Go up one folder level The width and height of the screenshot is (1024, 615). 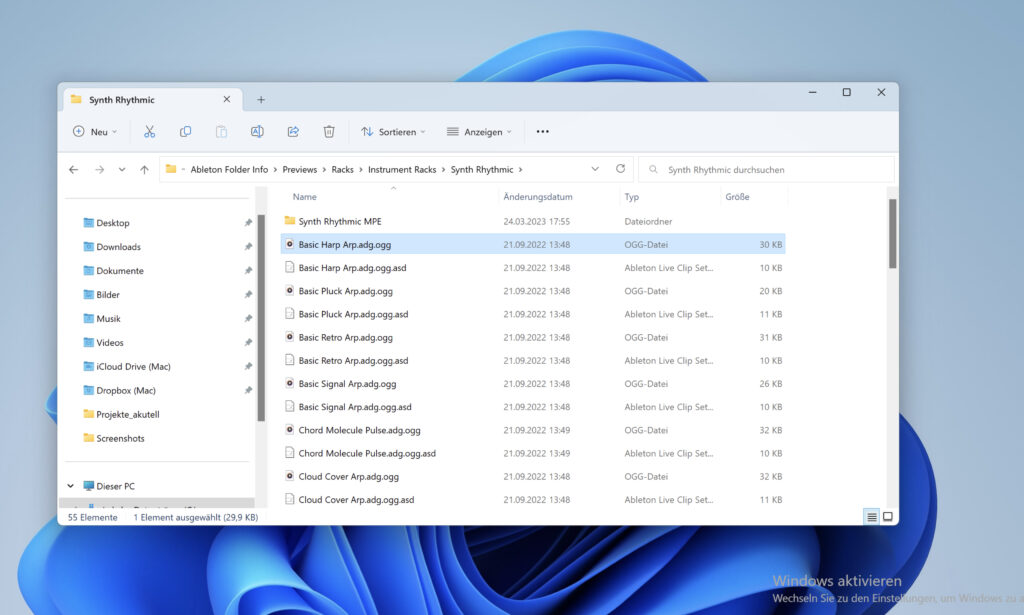144,170
